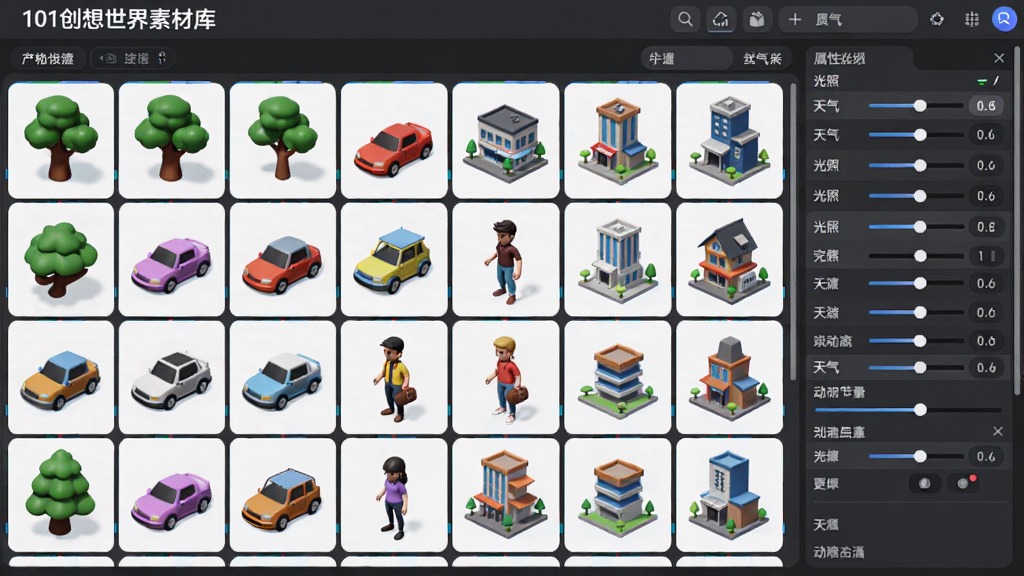Click the asset grid vertical scrollbar
Image resolution: width=1024 pixels, height=576 pixels.
[x=793, y=232]
